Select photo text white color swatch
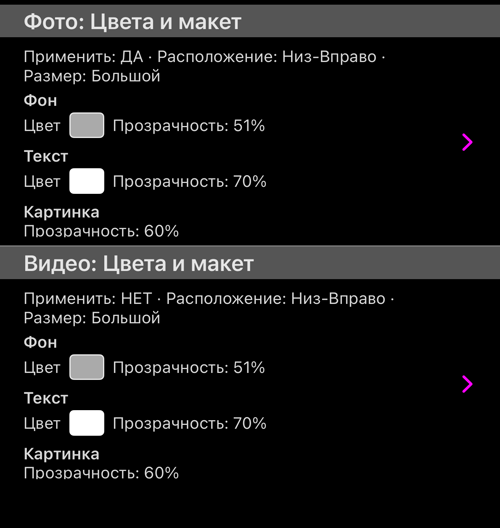The image size is (500, 528). tap(87, 181)
